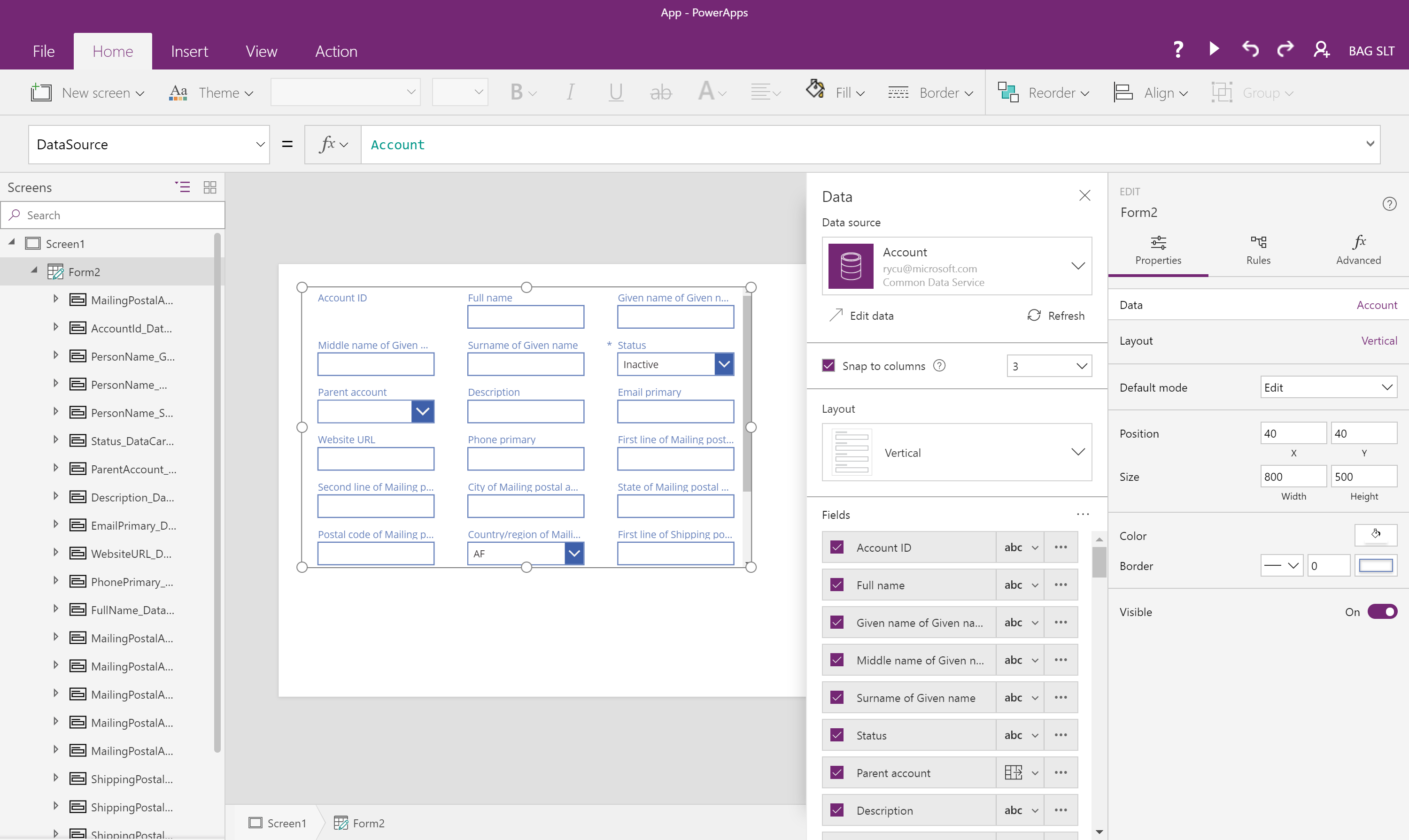Click the share user account icon
Image resolution: width=1409 pixels, height=840 pixels.
pos(1321,50)
